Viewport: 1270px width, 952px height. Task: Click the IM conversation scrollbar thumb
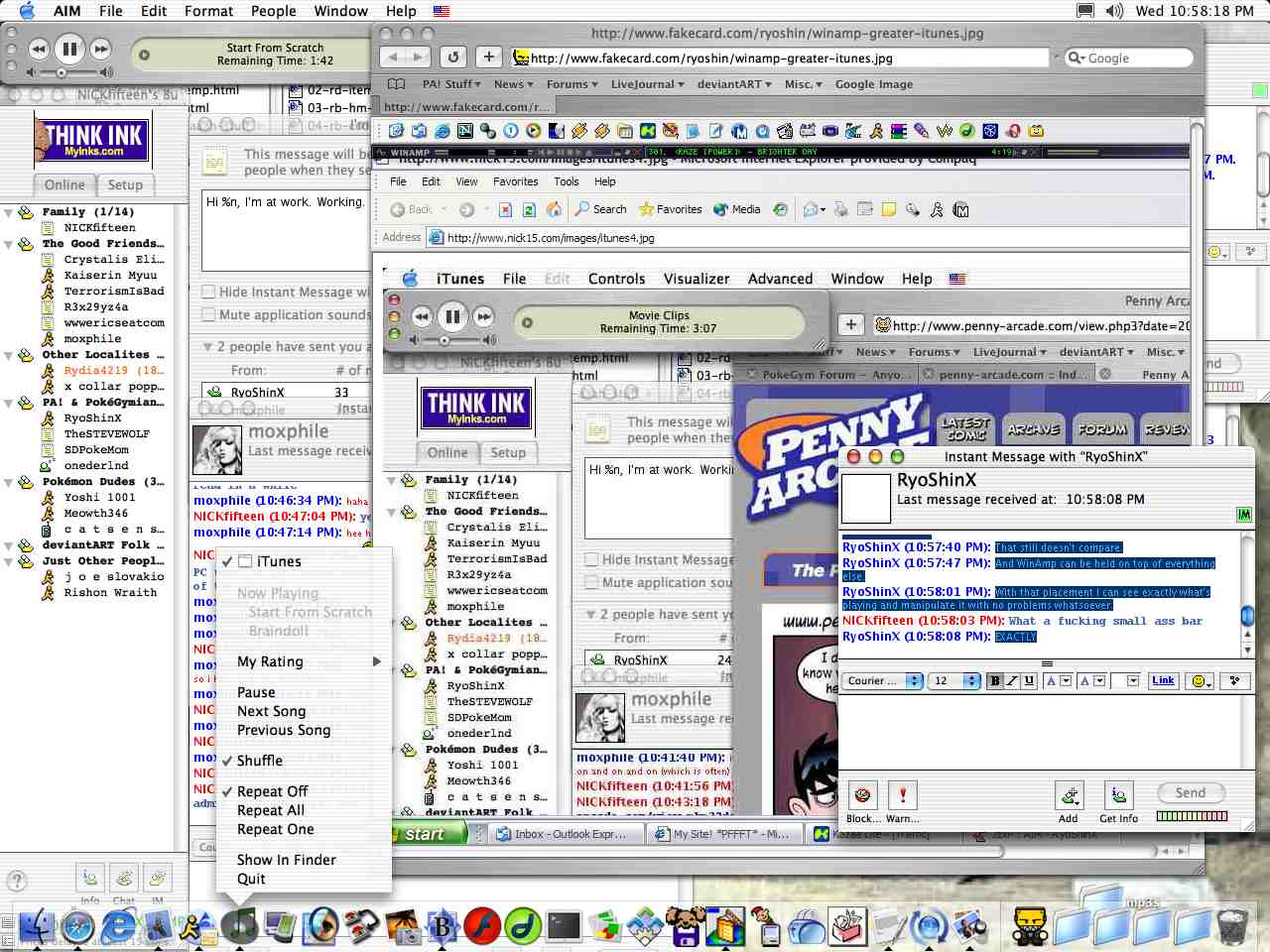pos(1247,617)
